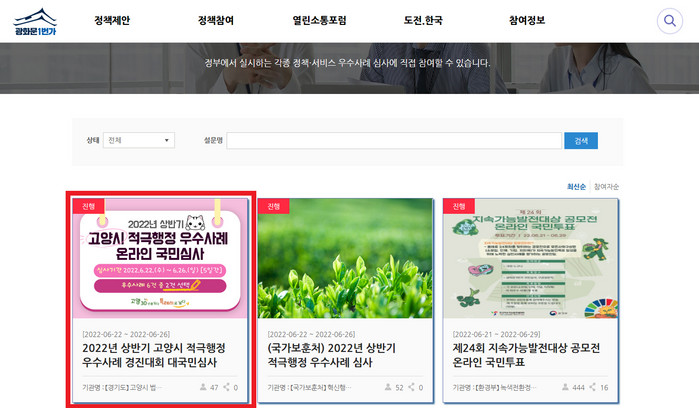Open the 참여정보 menu
This screenshot has width=699, height=408.
[526, 21]
